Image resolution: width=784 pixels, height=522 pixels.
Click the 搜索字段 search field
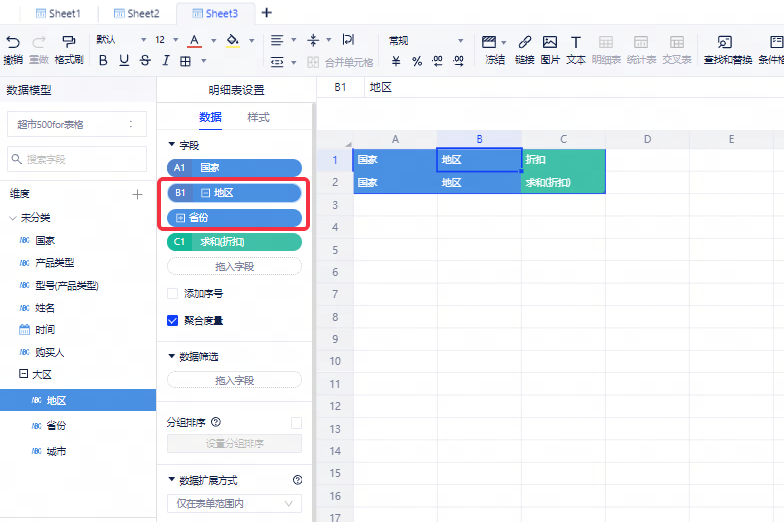click(x=77, y=159)
